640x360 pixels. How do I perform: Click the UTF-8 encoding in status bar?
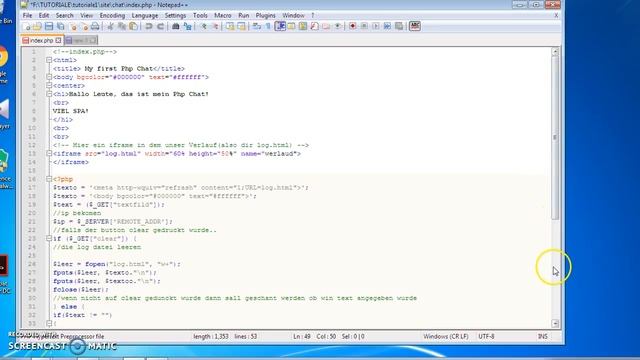tap(487, 337)
